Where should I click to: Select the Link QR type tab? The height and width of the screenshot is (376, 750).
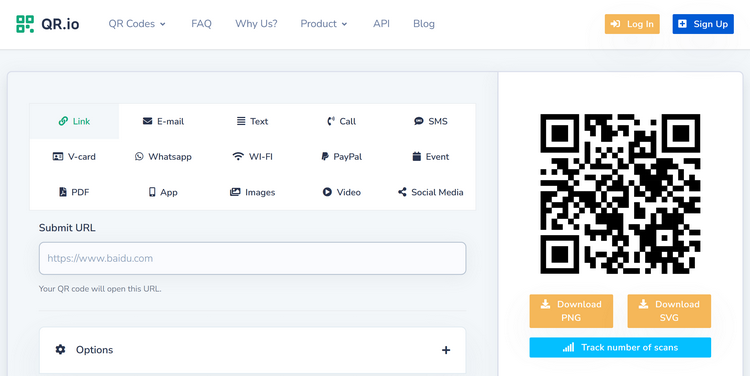[x=74, y=122]
